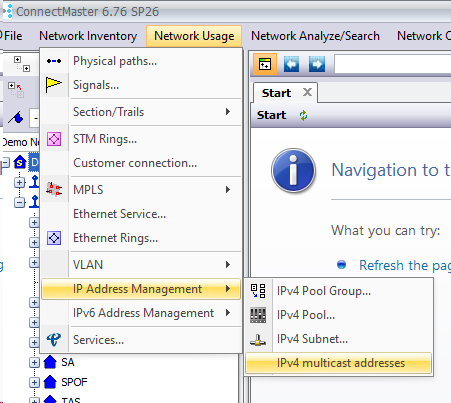Select IPv4 multicast addresses
The width and height of the screenshot is (451, 403).
(x=338, y=363)
